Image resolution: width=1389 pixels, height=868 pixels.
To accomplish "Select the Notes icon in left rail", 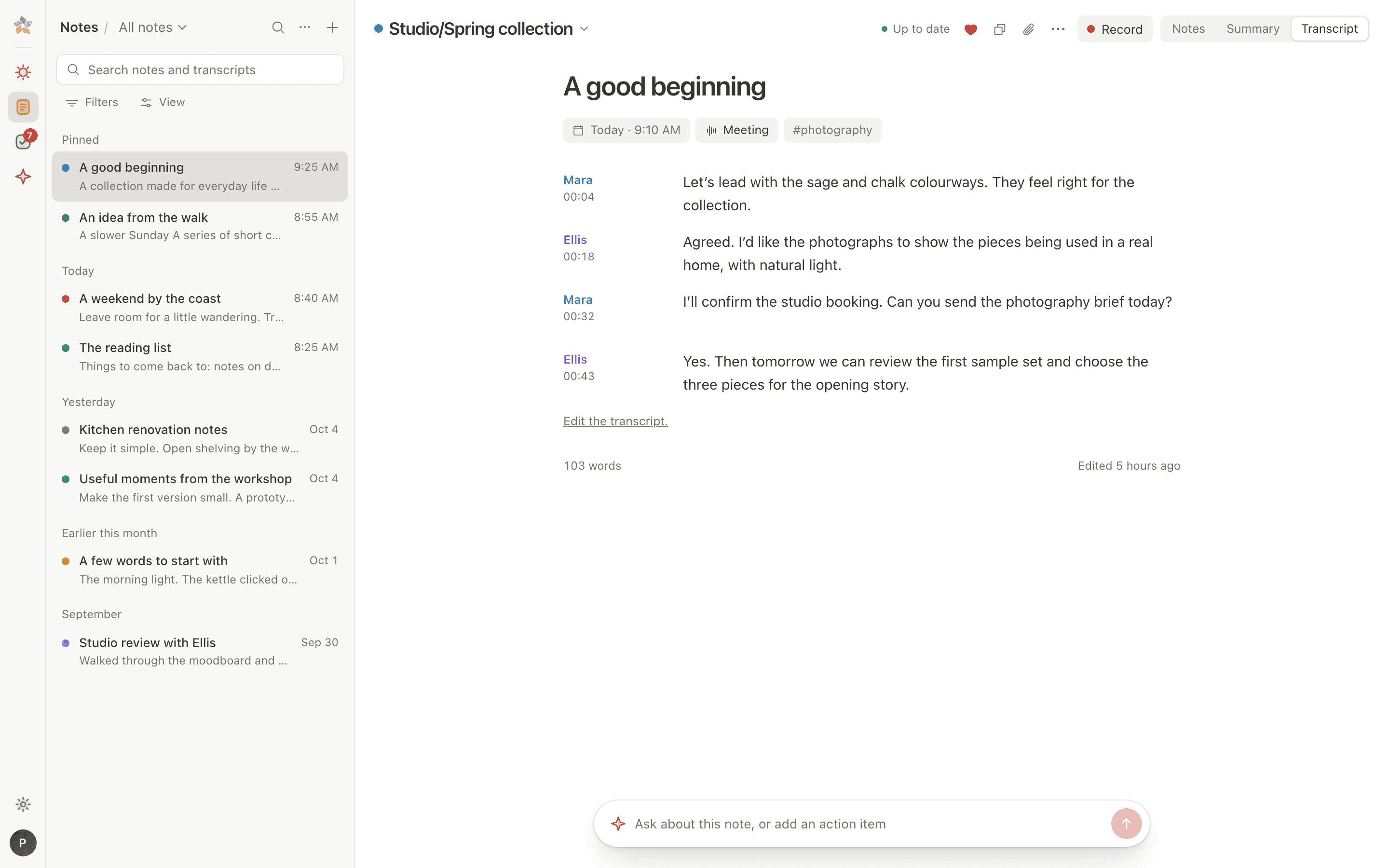I will pyautogui.click(x=23, y=107).
